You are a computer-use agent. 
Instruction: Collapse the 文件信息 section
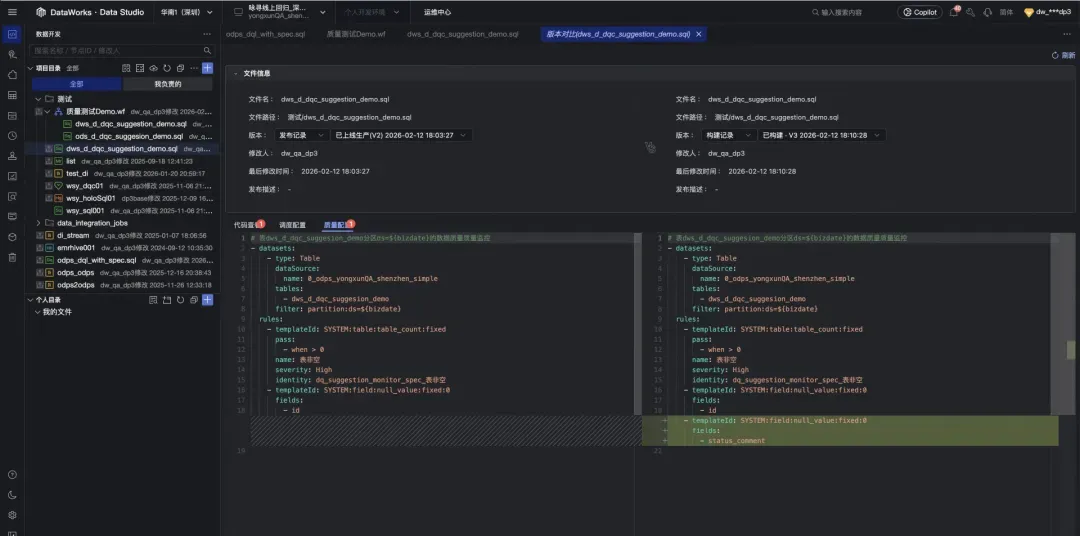click(x=236, y=73)
